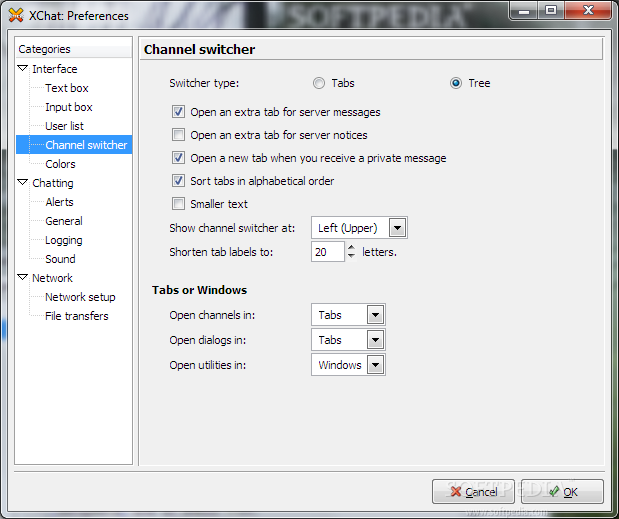
Task: Click the Chatting category label
Action: coord(53,183)
